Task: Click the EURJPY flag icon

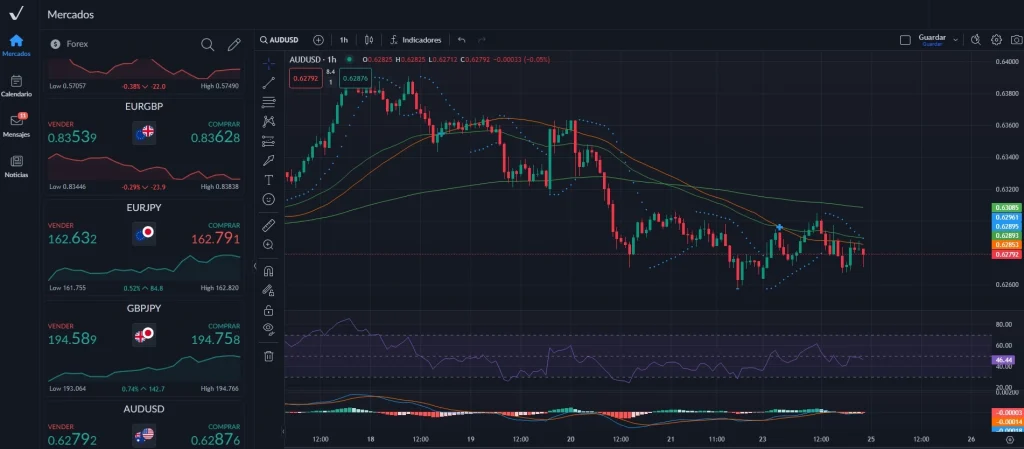Action: pyautogui.click(x=144, y=233)
